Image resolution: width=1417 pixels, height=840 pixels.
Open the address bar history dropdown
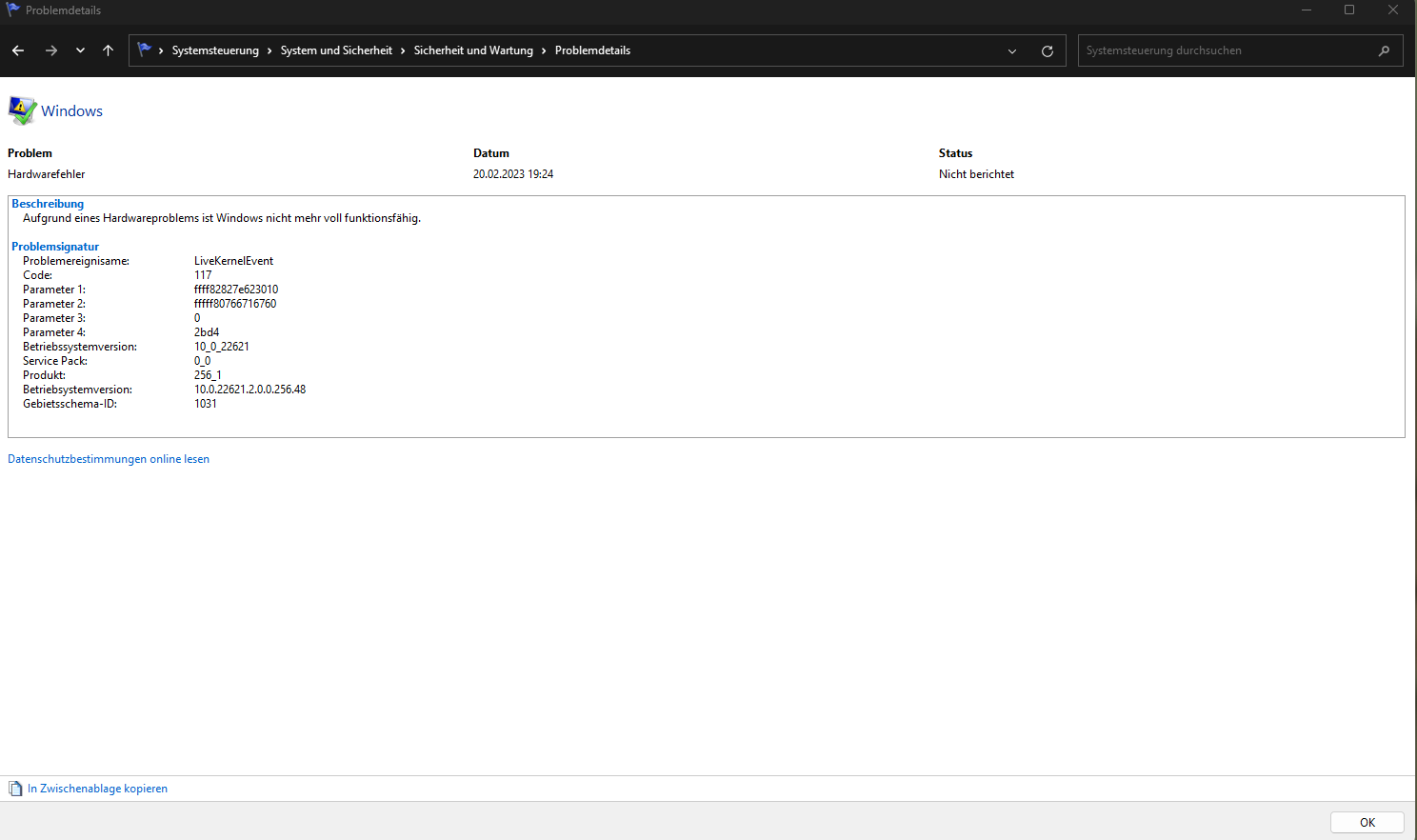[1012, 50]
